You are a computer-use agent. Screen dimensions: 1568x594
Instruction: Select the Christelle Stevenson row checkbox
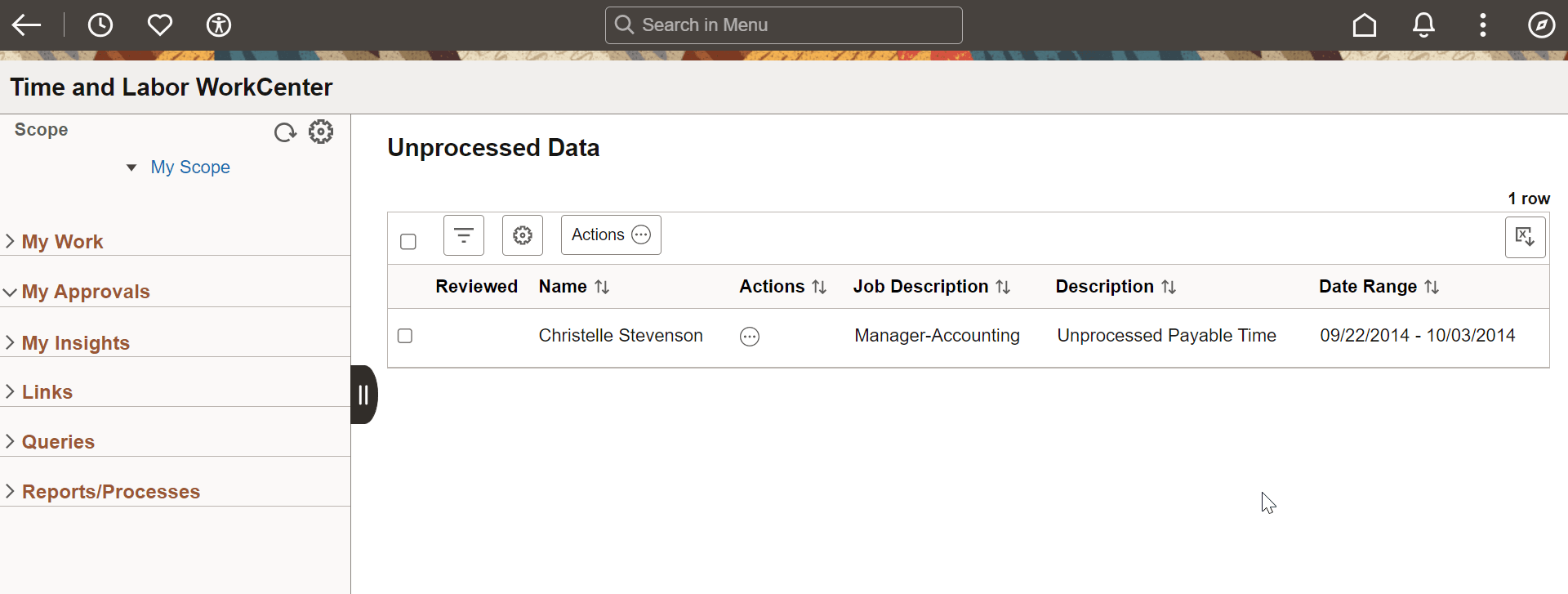405,336
